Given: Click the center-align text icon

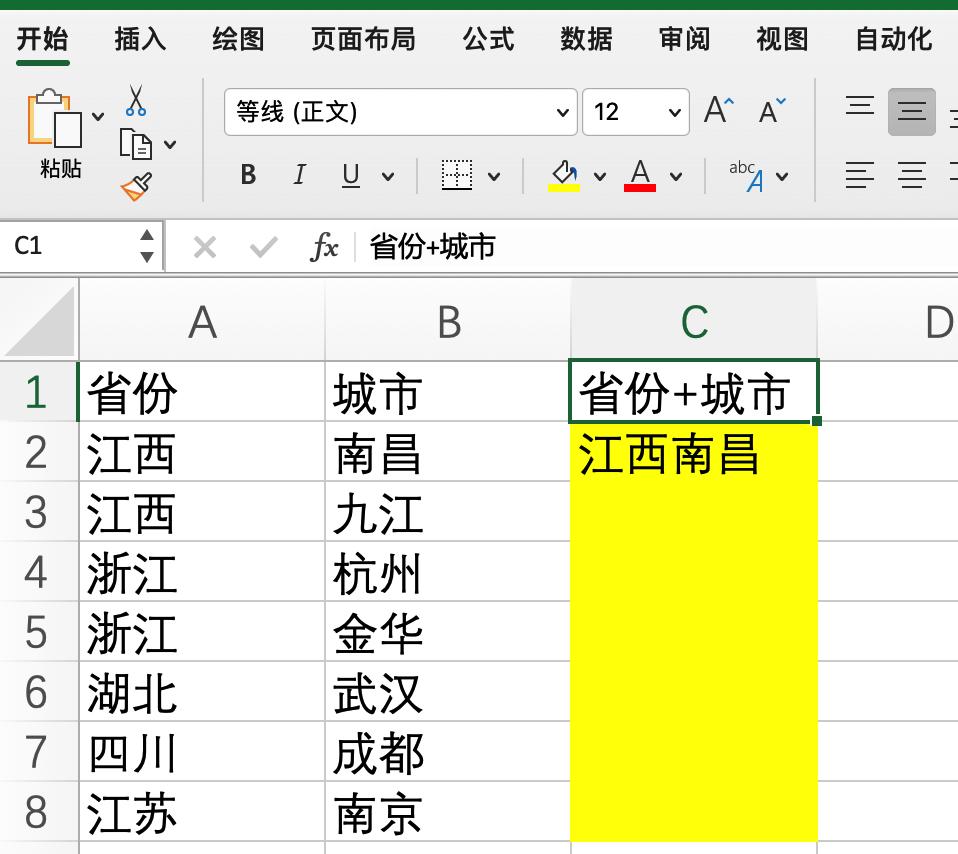Looking at the screenshot, I should pyautogui.click(x=911, y=176).
